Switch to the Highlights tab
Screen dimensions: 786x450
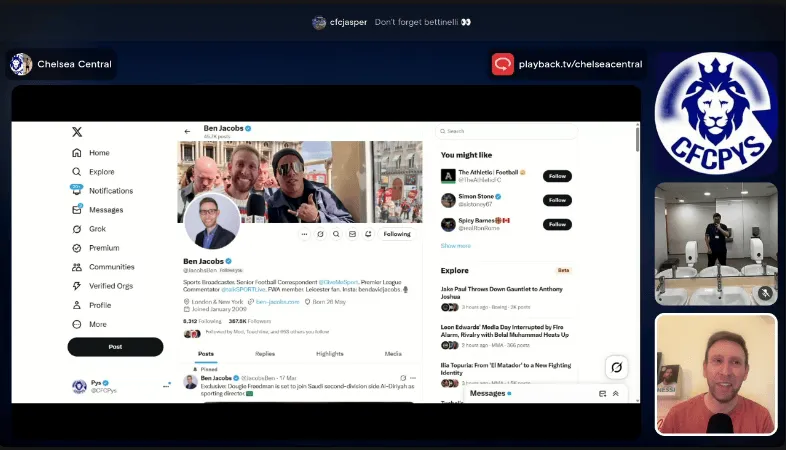(330, 354)
